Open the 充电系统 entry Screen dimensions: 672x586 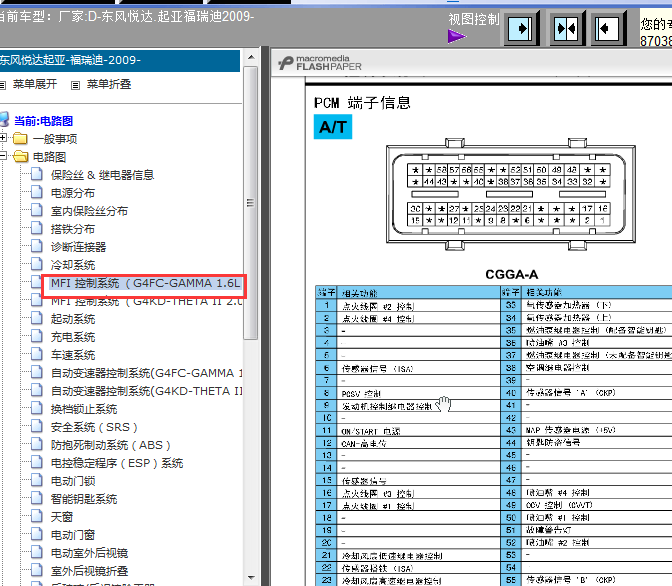pos(72,337)
